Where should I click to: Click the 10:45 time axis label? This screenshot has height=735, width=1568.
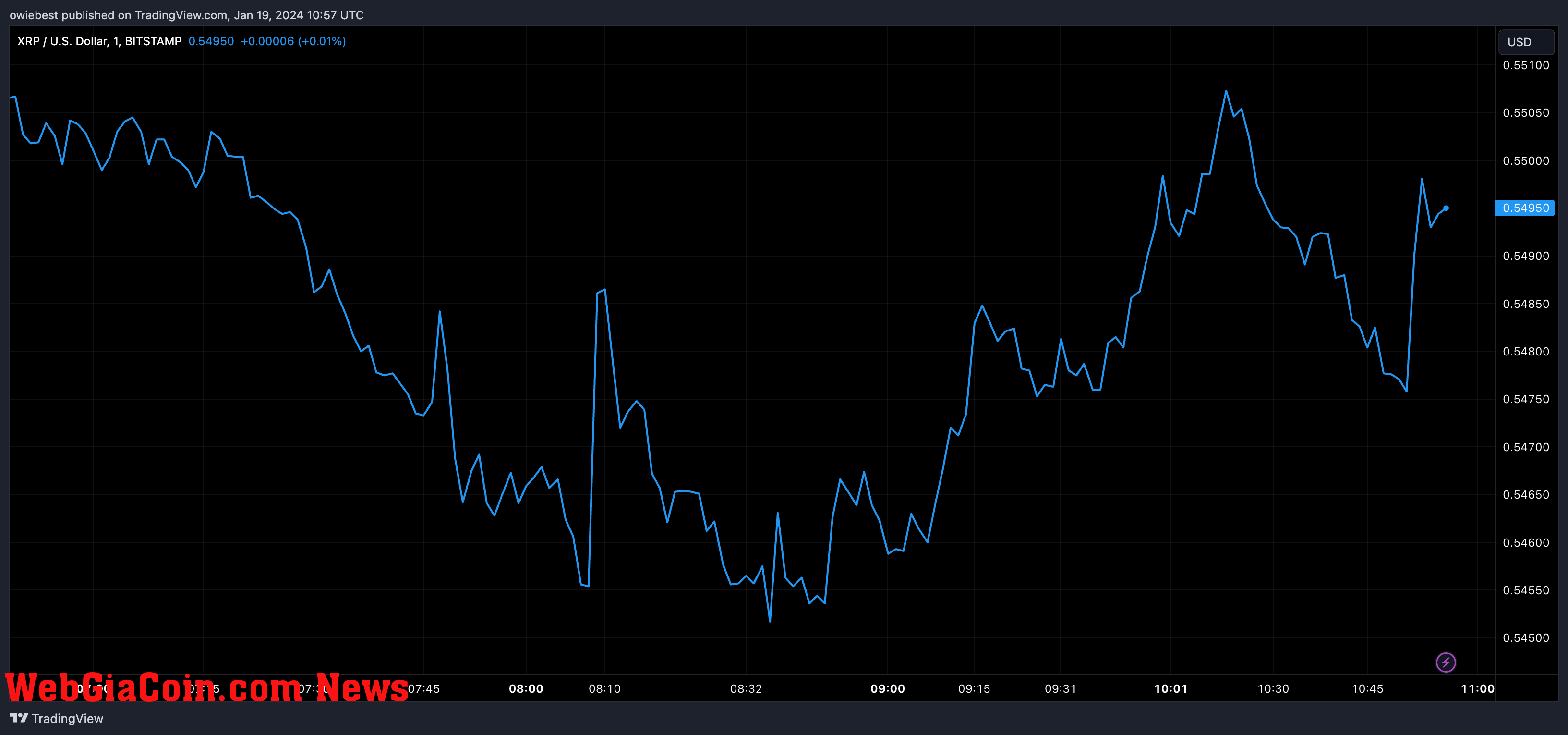click(1367, 689)
